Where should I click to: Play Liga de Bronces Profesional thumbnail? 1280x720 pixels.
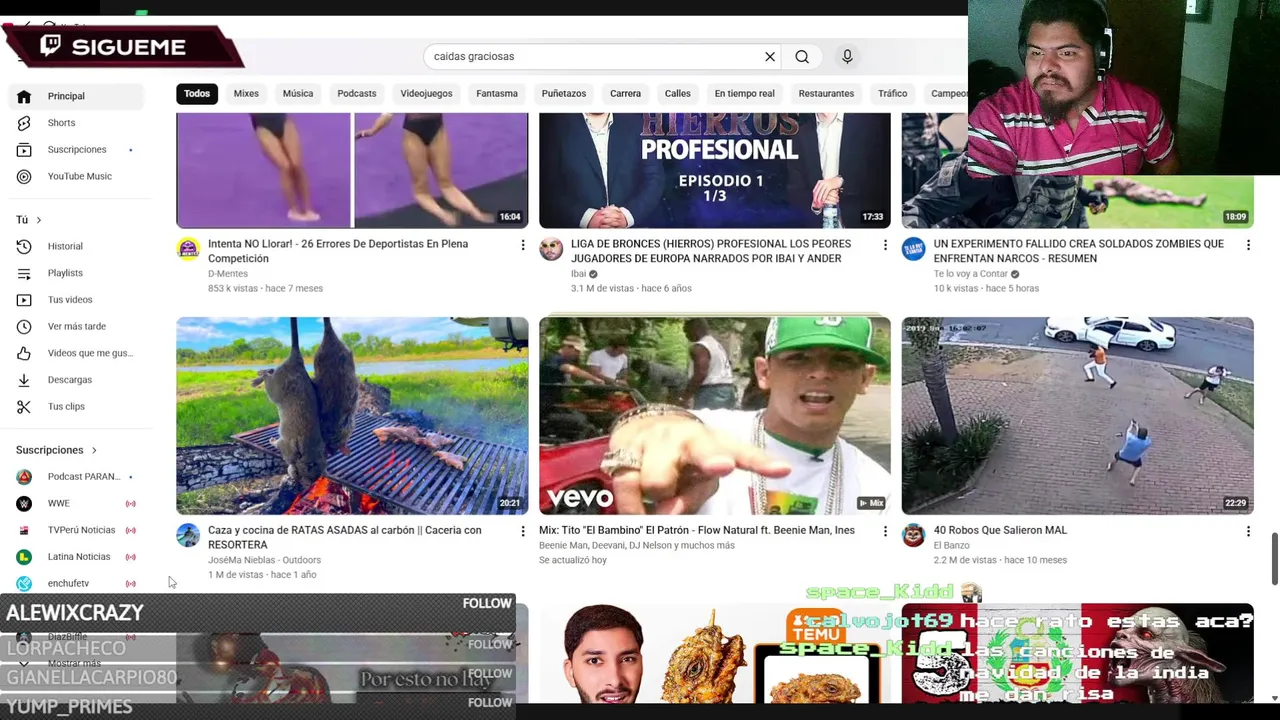click(715, 170)
